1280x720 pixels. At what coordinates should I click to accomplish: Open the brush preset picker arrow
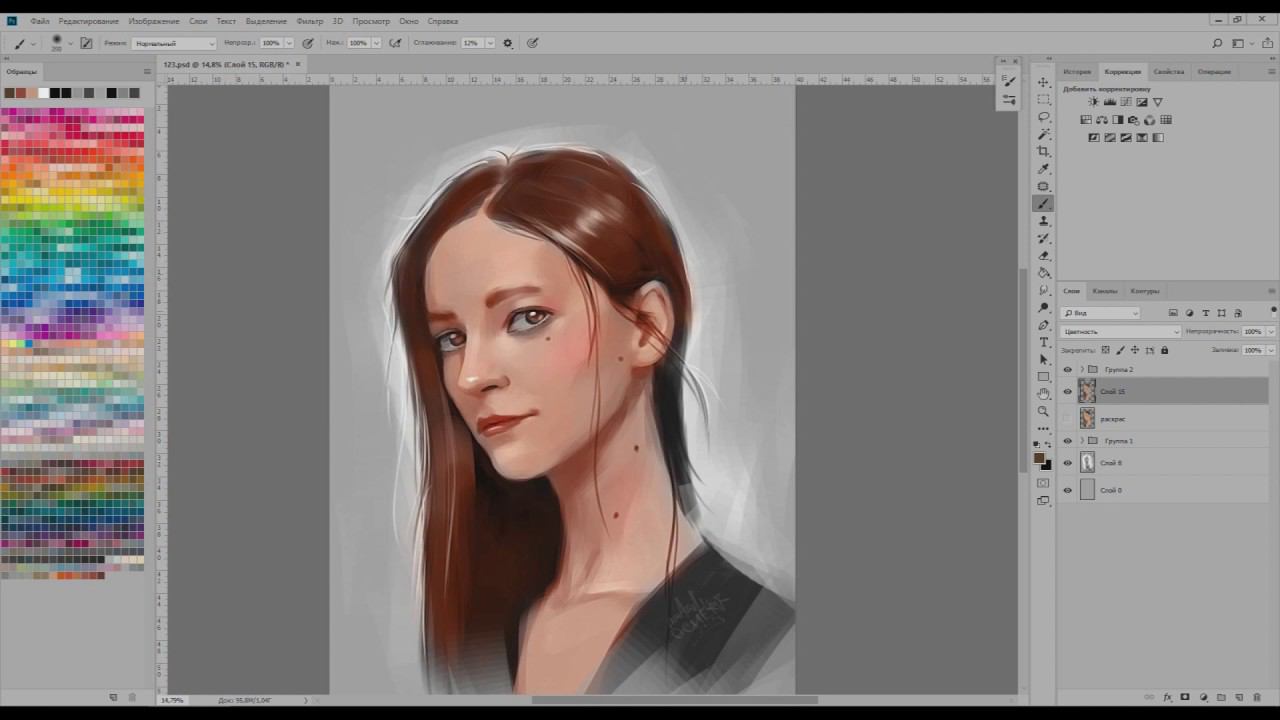pyautogui.click(x=69, y=43)
